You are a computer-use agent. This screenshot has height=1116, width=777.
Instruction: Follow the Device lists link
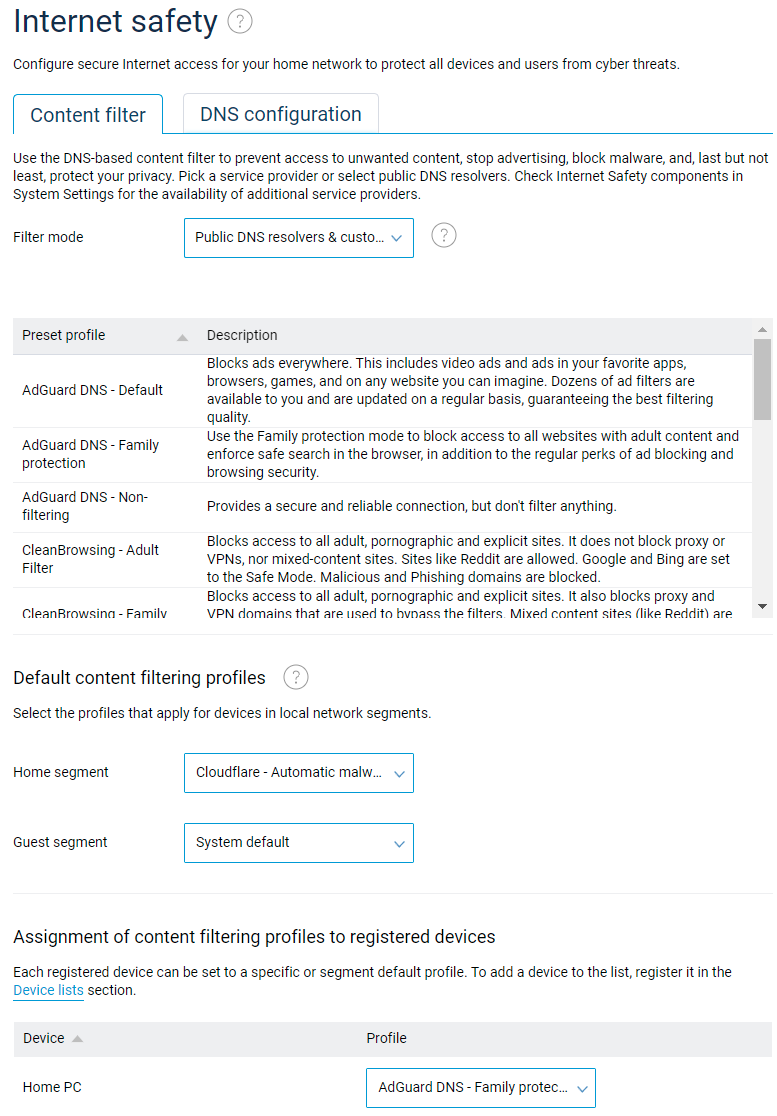(48, 991)
